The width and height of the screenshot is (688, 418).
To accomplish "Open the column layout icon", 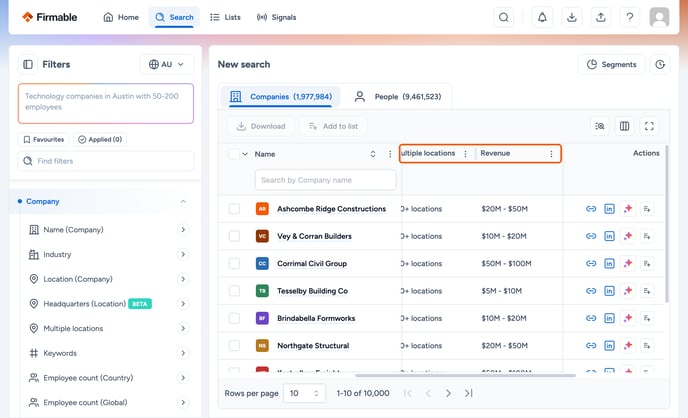I will pyautogui.click(x=624, y=126).
